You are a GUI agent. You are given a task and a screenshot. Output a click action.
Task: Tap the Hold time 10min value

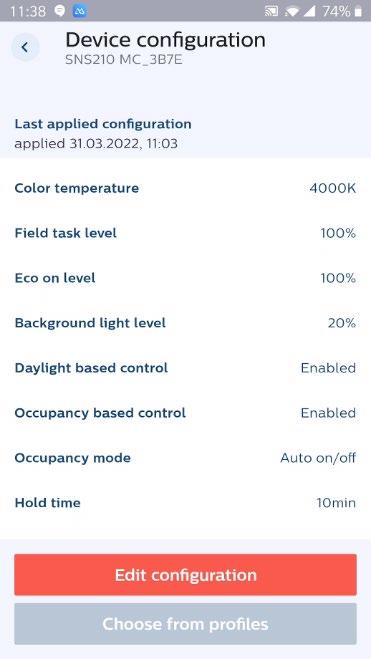click(336, 503)
